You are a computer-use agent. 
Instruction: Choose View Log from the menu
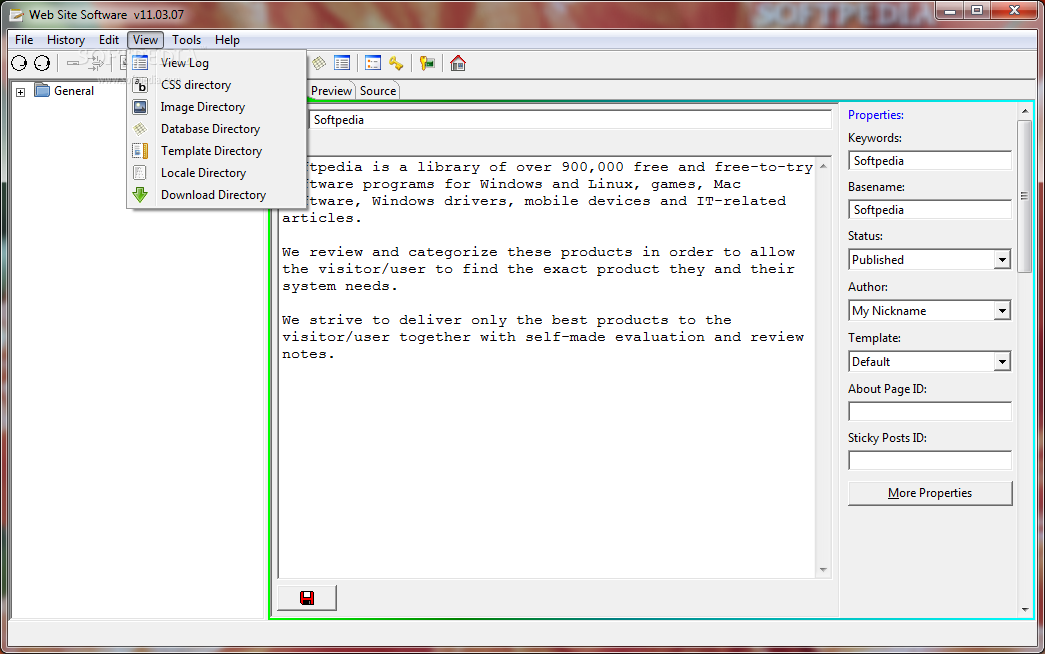[x=217, y=63]
